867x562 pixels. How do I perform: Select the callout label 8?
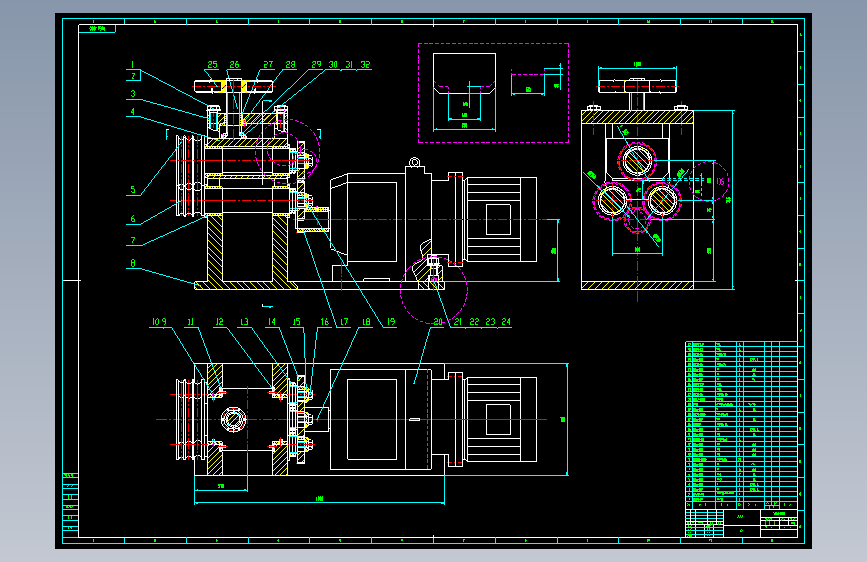(x=133, y=263)
